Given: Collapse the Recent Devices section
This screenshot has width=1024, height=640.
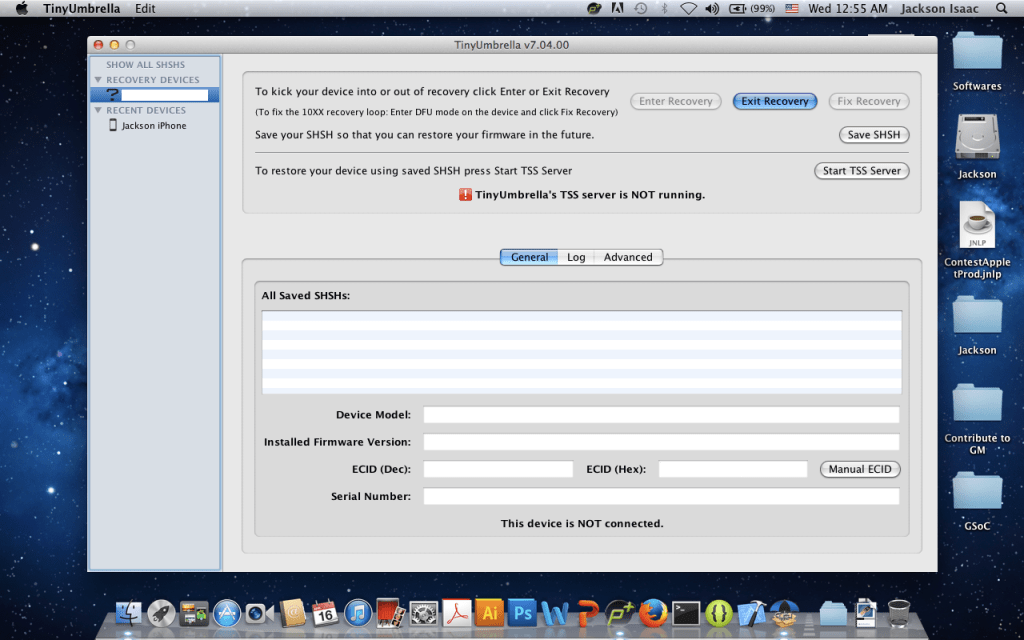Looking at the screenshot, I should (98, 111).
